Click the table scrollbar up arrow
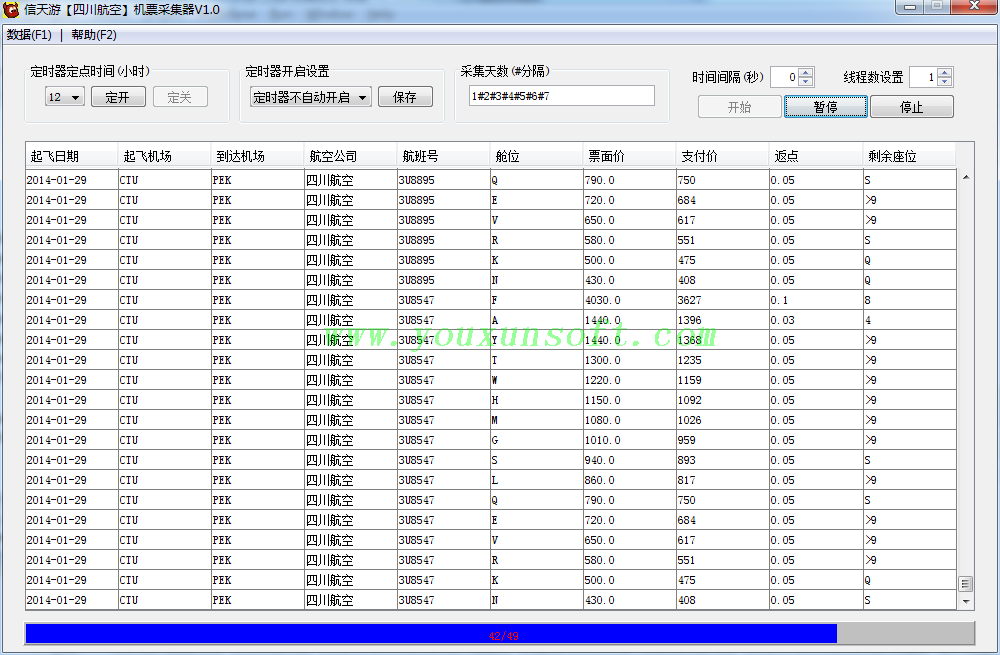The image size is (1000, 655). pyautogui.click(x=966, y=177)
